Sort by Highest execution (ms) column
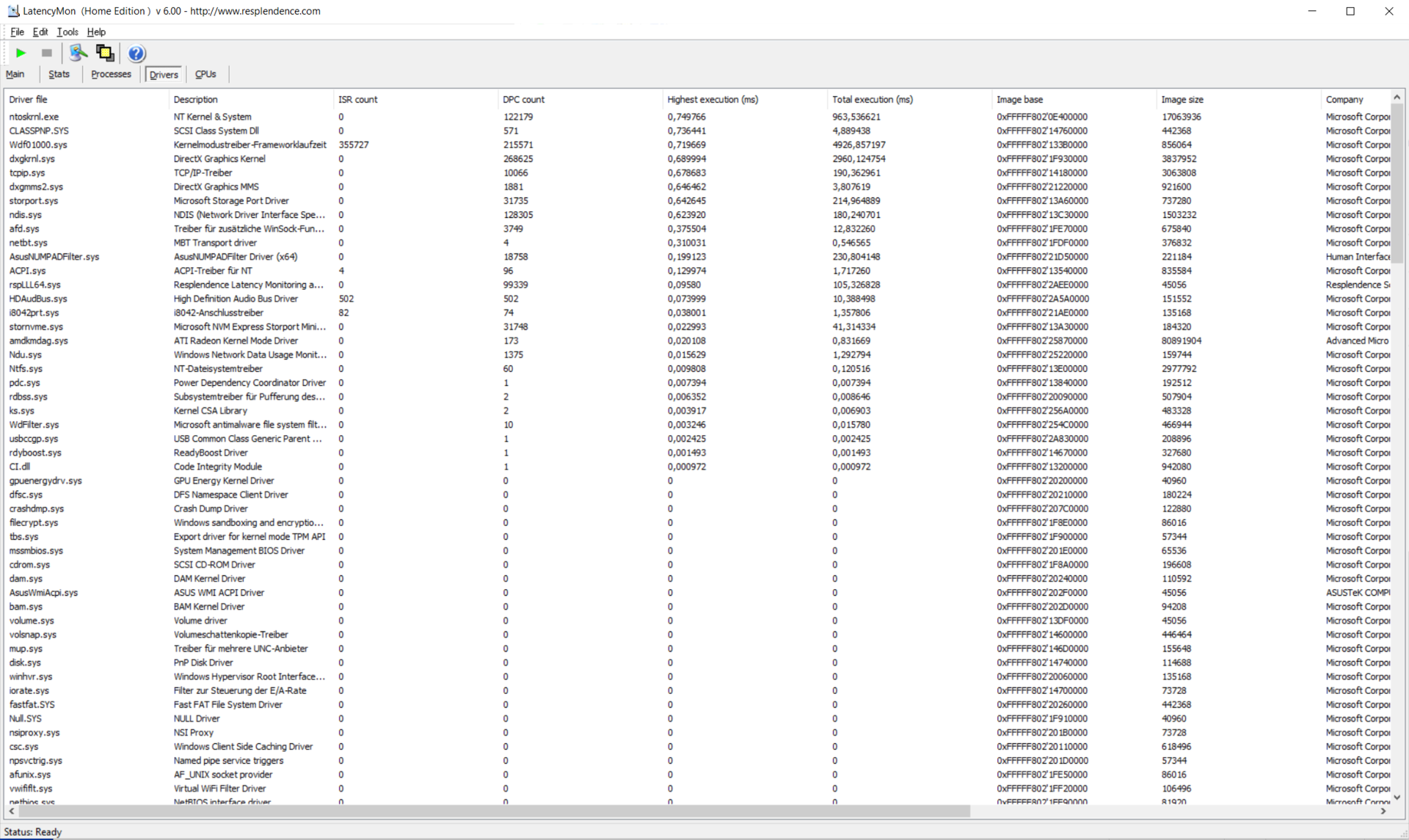The width and height of the screenshot is (1409, 840). [x=713, y=100]
